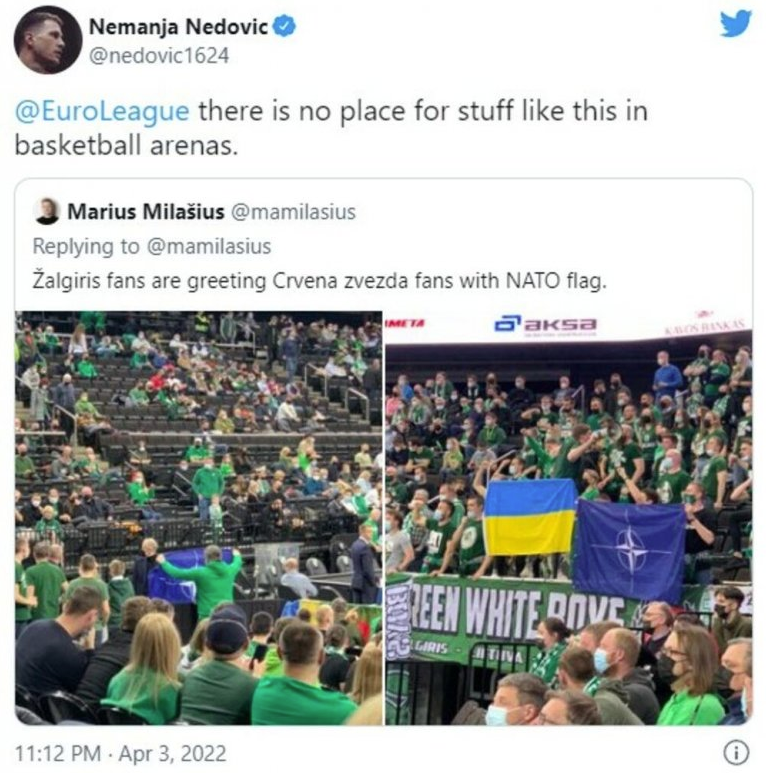Screen dimensions: 766x773
Task: Click the main tweet text about basketball arenas
Action: coord(331,128)
